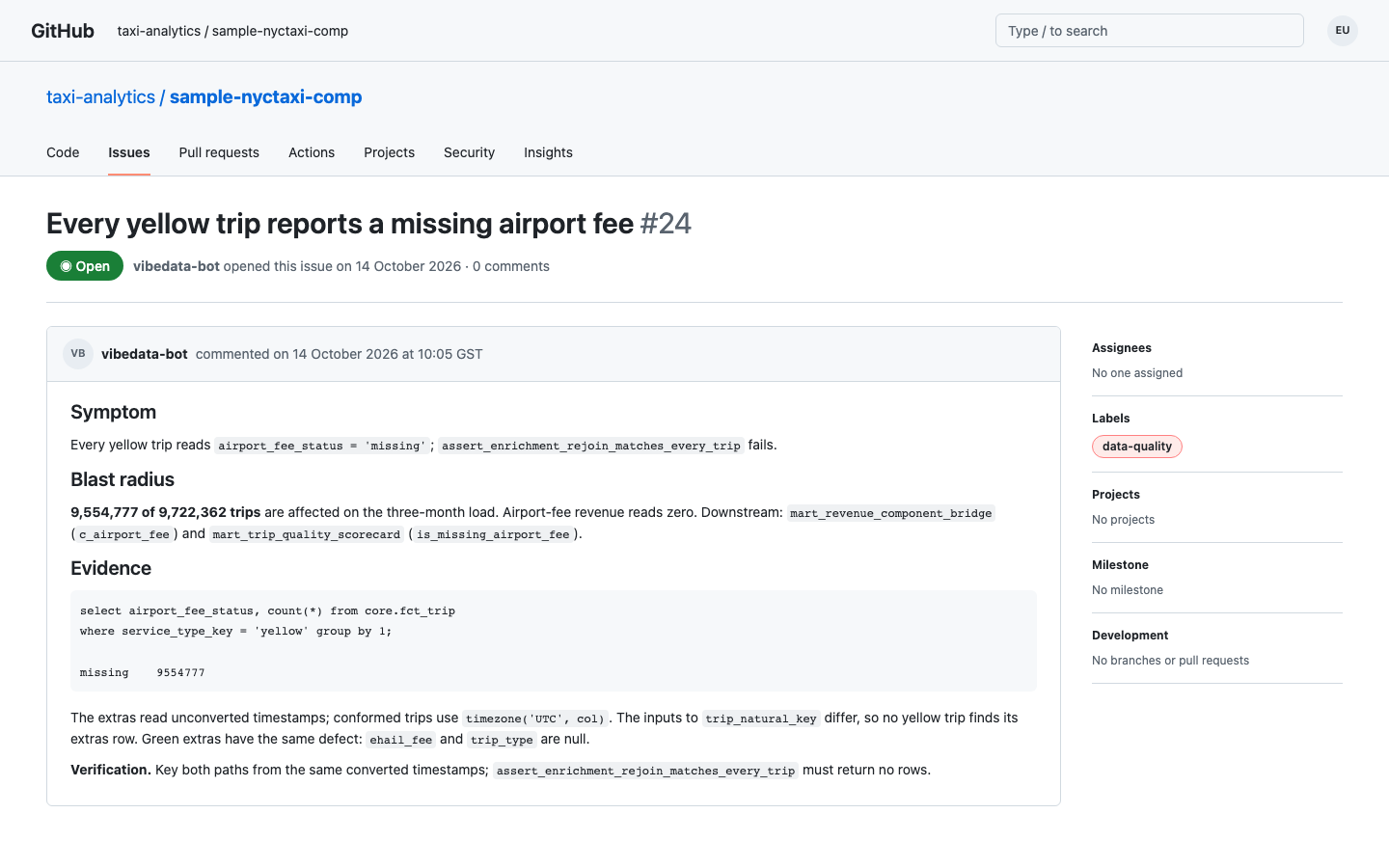Screen dimensions: 1389x868
Task: Click code 'c_airport_fee'
Action: [124, 534]
